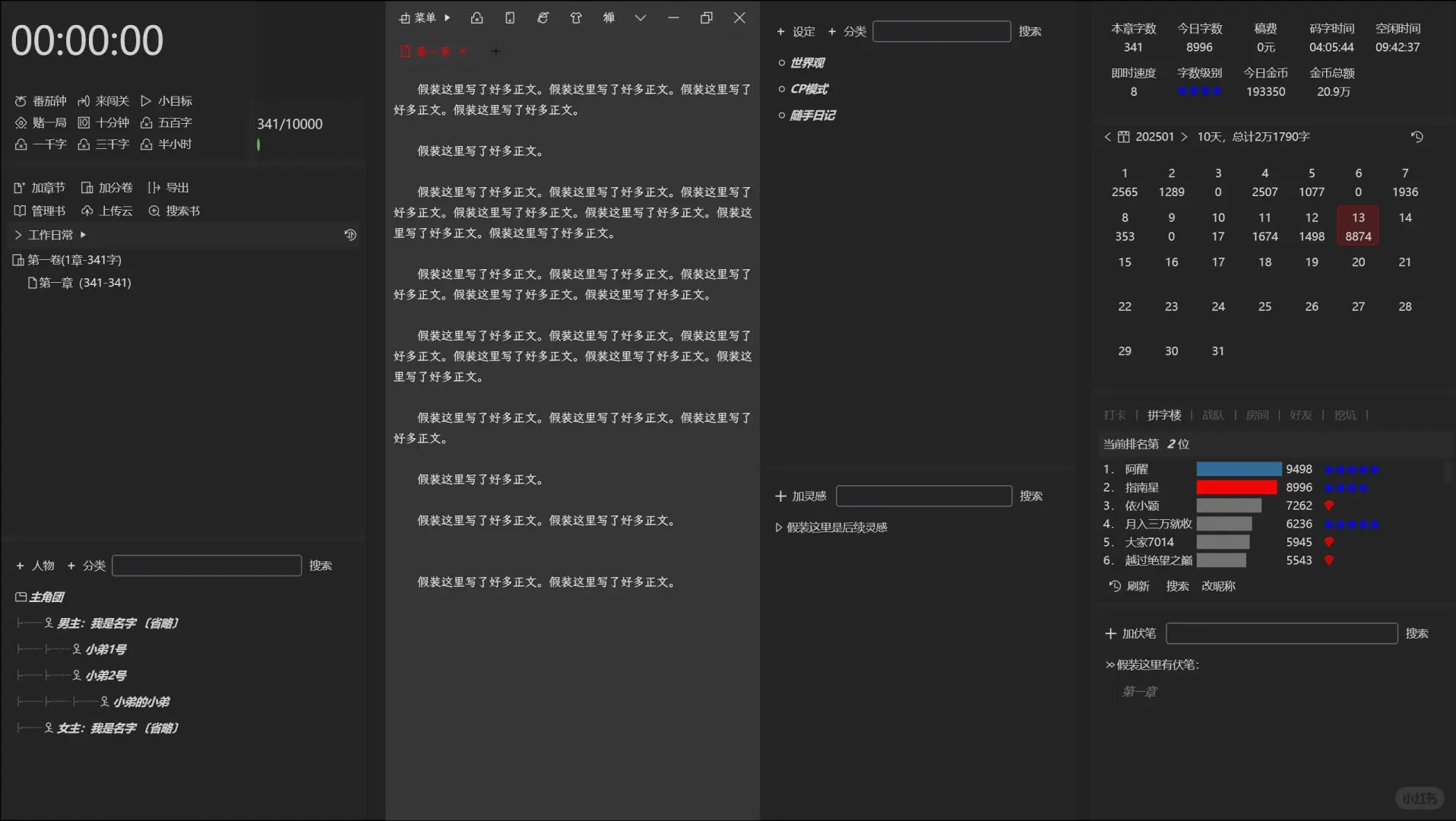This screenshot has height=821, width=1456.
Task: Export the book with 导出
Action: click(169, 188)
